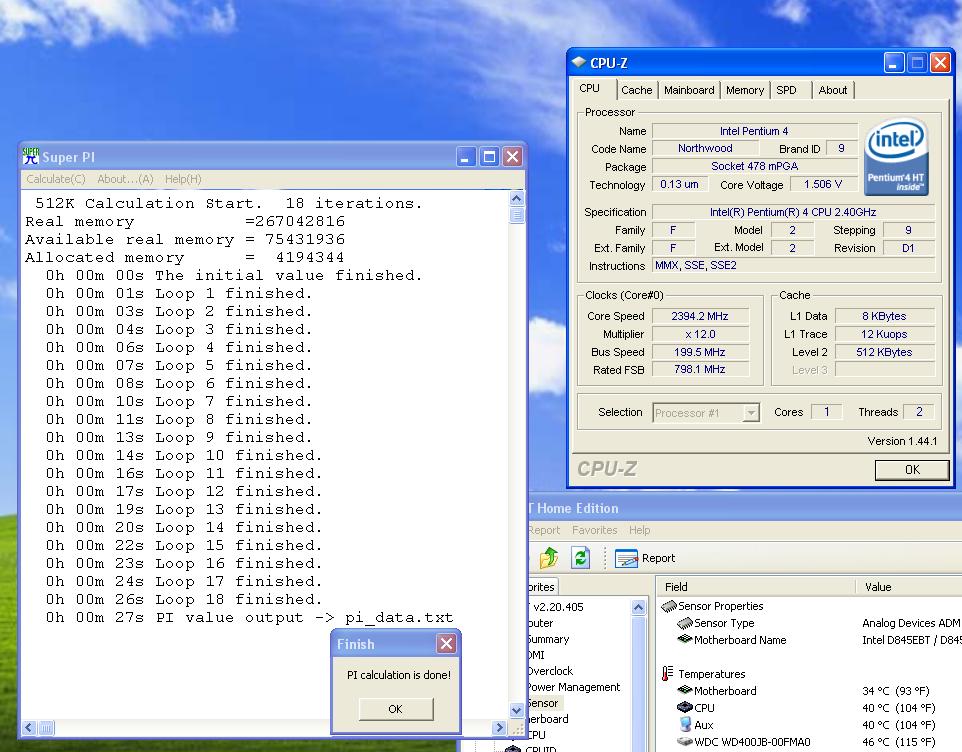Open the SPD tab
Viewport: 962px width, 752px height.
click(x=787, y=90)
